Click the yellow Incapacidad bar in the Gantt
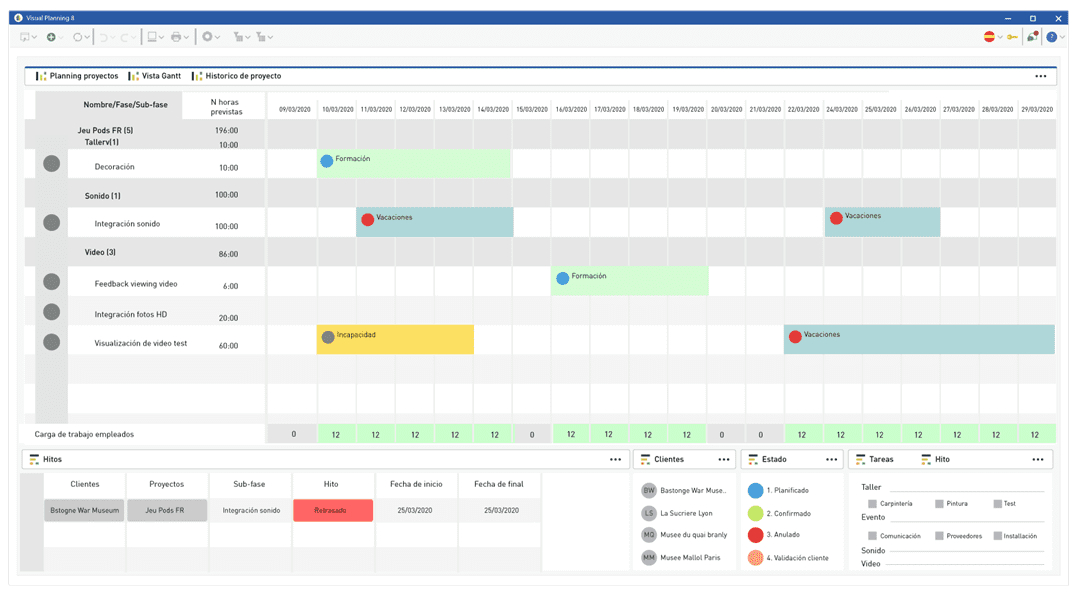1074x598 pixels. point(395,339)
